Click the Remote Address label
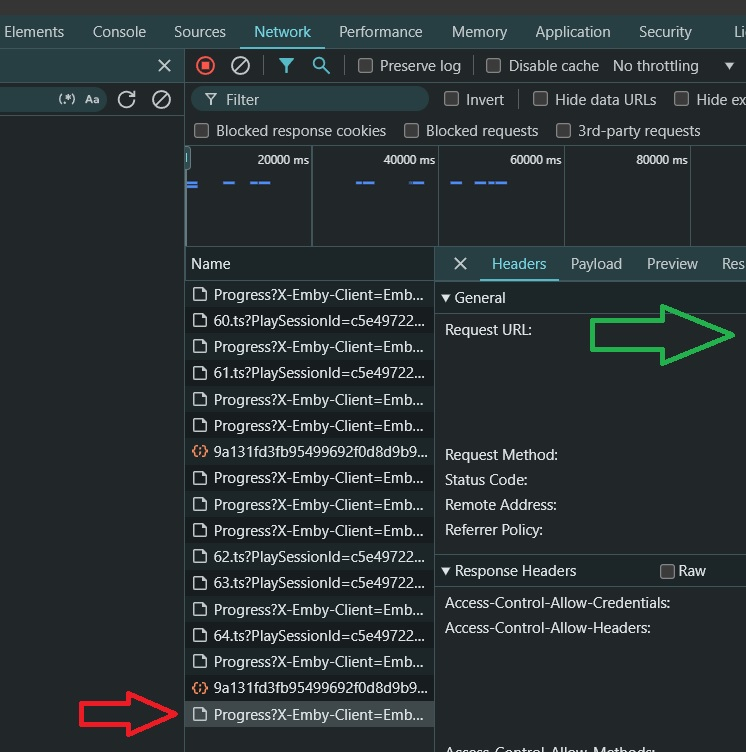Screen dimensions: 746x752 coord(500,505)
